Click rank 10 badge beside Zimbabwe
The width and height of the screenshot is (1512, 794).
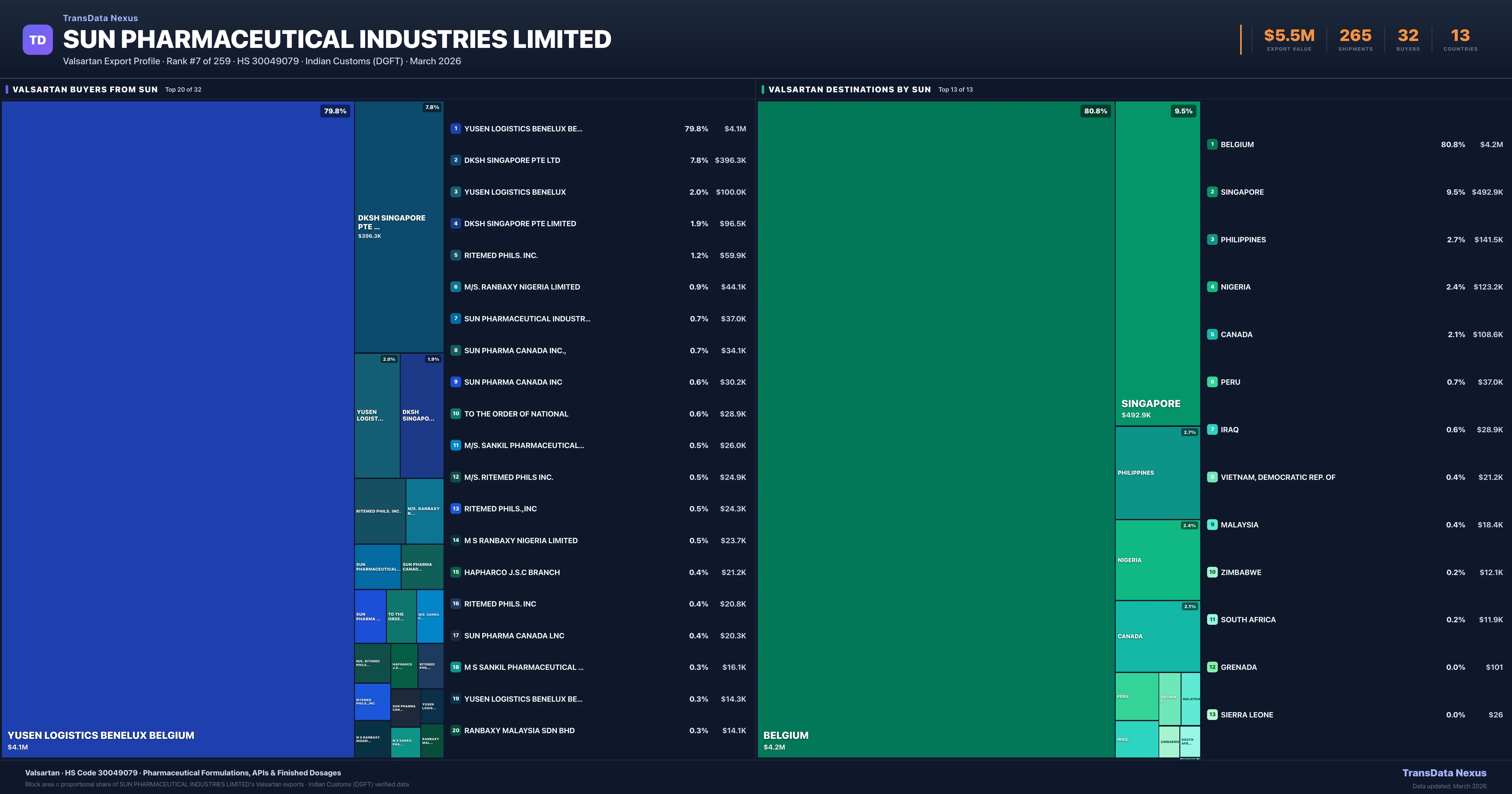point(1212,572)
